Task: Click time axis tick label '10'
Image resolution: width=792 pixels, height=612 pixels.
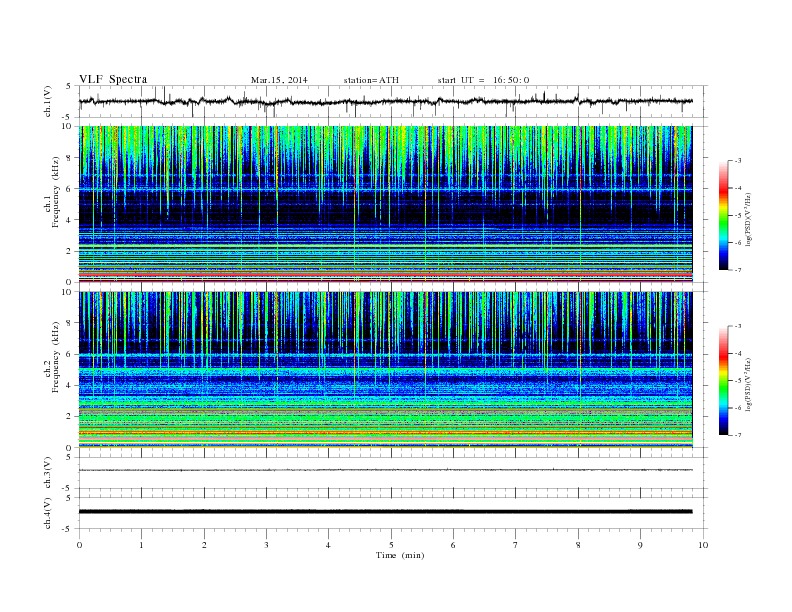Action: pos(703,545)
